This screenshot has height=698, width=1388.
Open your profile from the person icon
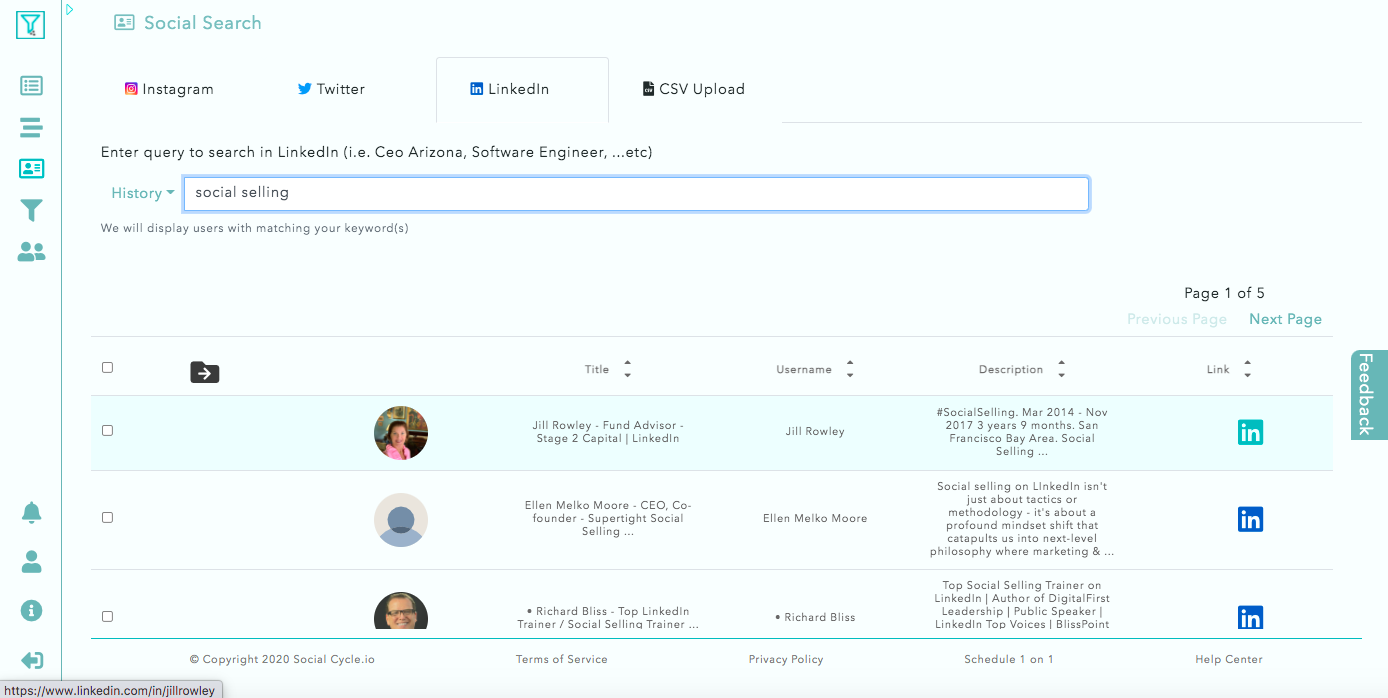(31, 561)
